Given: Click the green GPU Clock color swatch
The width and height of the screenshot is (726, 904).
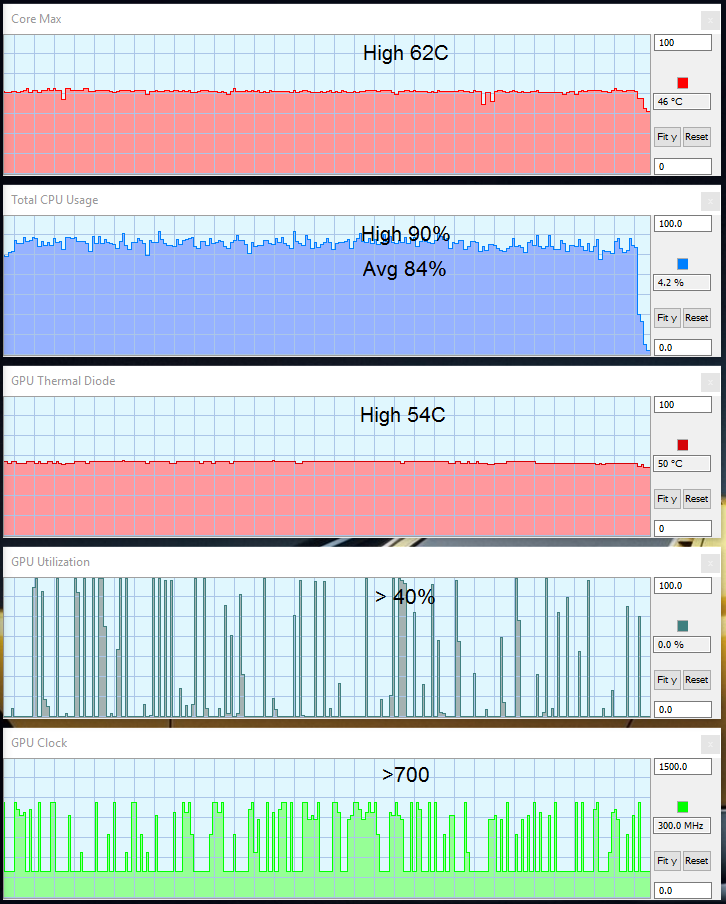Looking at the screenshot, I should pos(682,807).
